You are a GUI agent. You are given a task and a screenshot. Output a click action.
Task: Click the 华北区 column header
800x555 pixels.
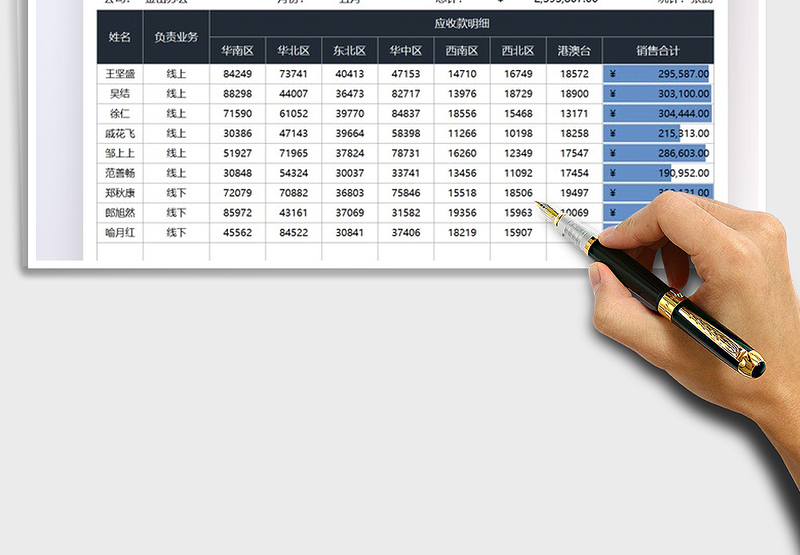[294, 51]
